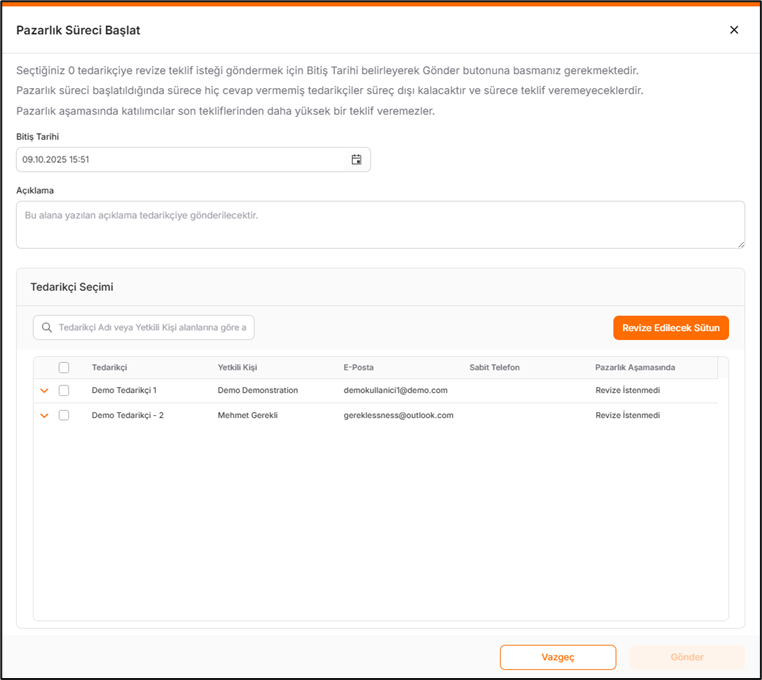
Task: Click the Pazarlık Aşamasında column header
Action: coord(635,367)
